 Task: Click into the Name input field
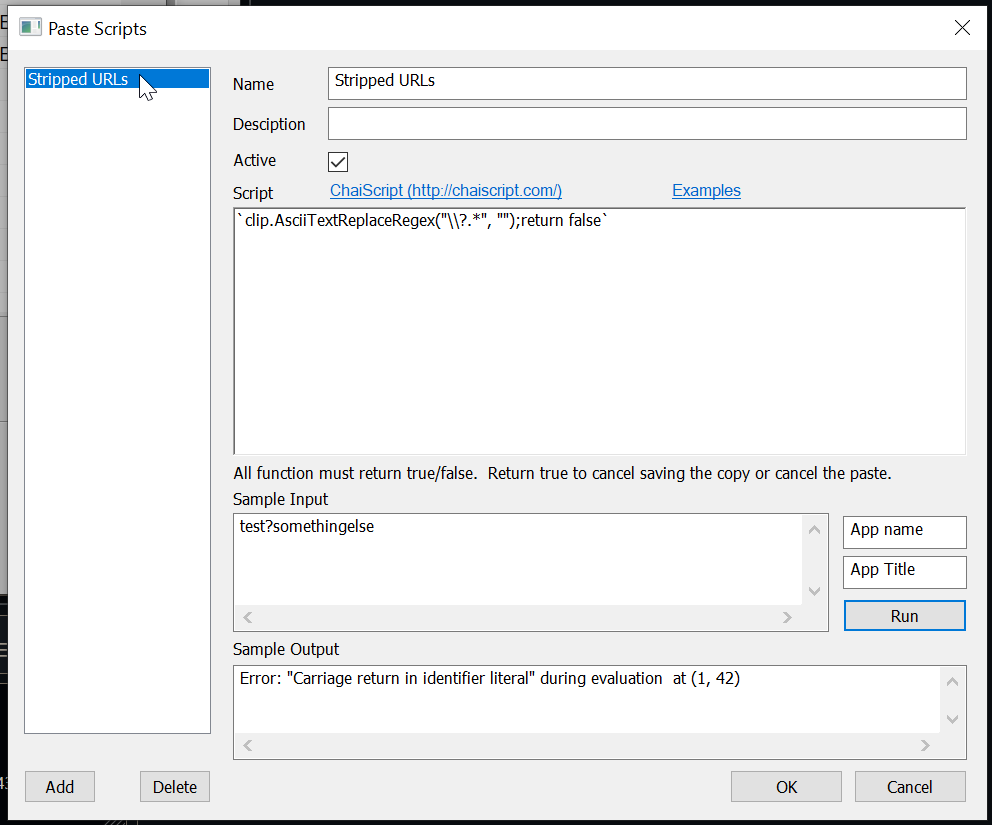pyautogui.click(x=647, y=84)
